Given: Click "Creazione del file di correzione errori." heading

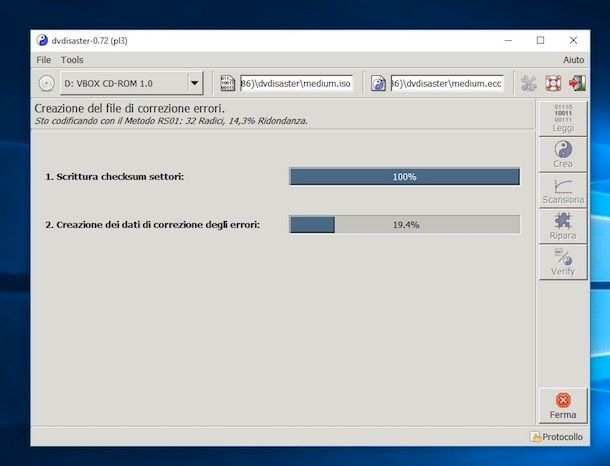Looking at the screenshot, I should (x=130, y=108).
